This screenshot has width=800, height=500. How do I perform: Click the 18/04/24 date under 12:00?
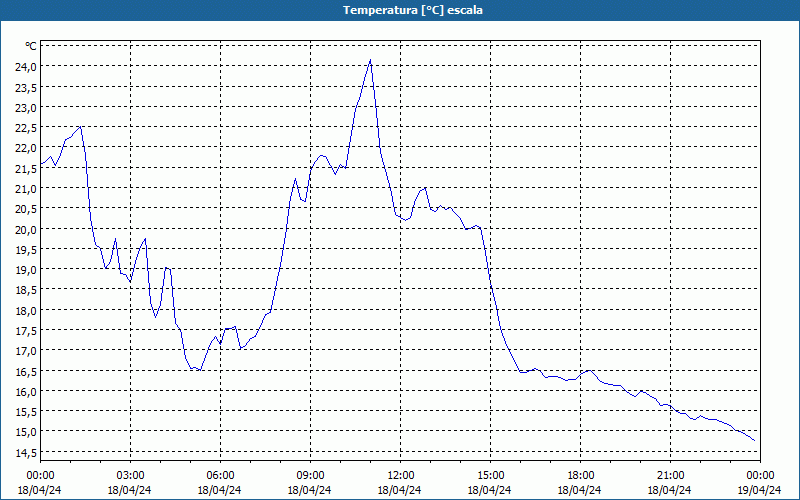click(401, 490)
